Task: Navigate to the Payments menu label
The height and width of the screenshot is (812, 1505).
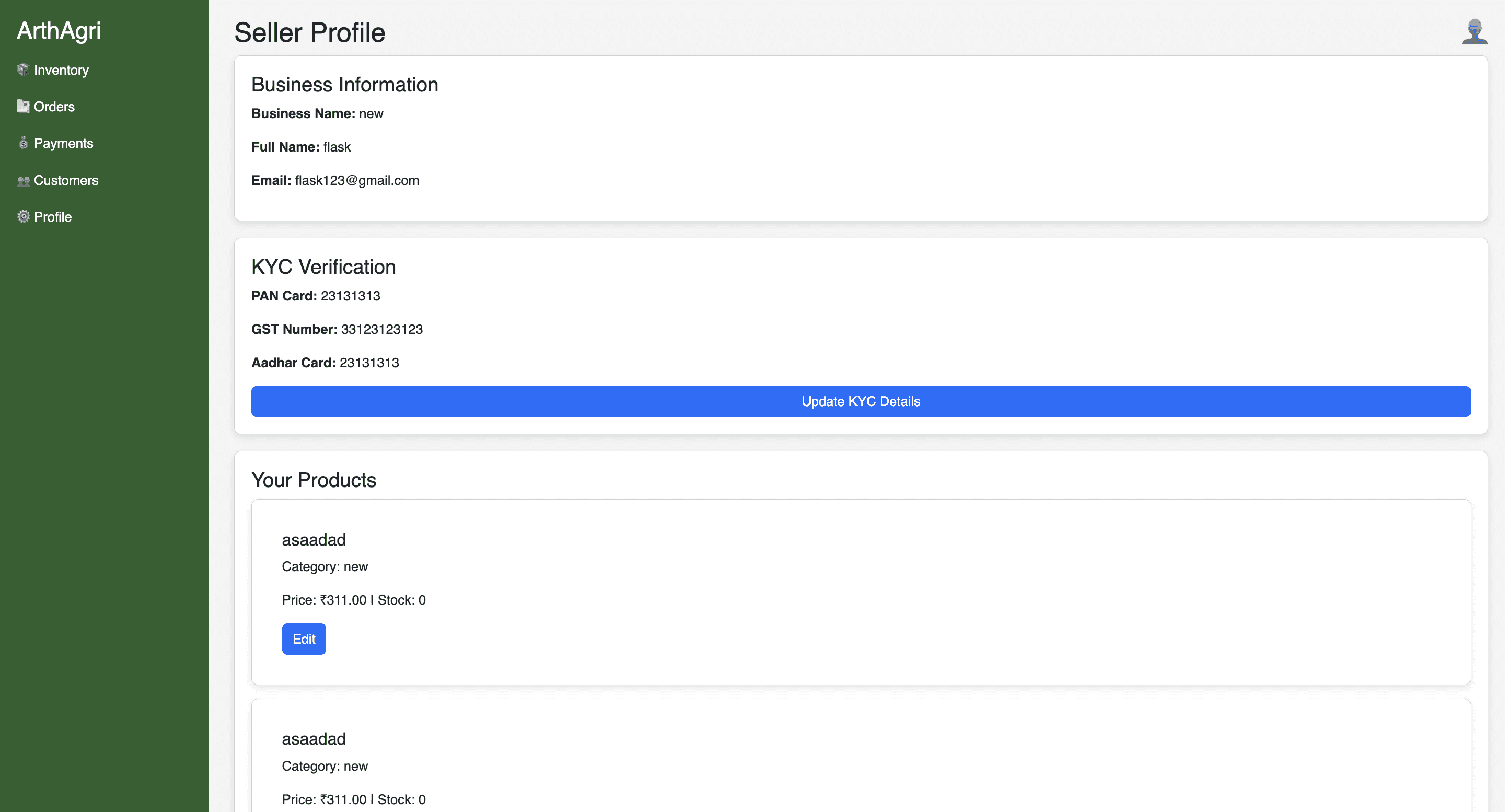Action: coord(64,143)
